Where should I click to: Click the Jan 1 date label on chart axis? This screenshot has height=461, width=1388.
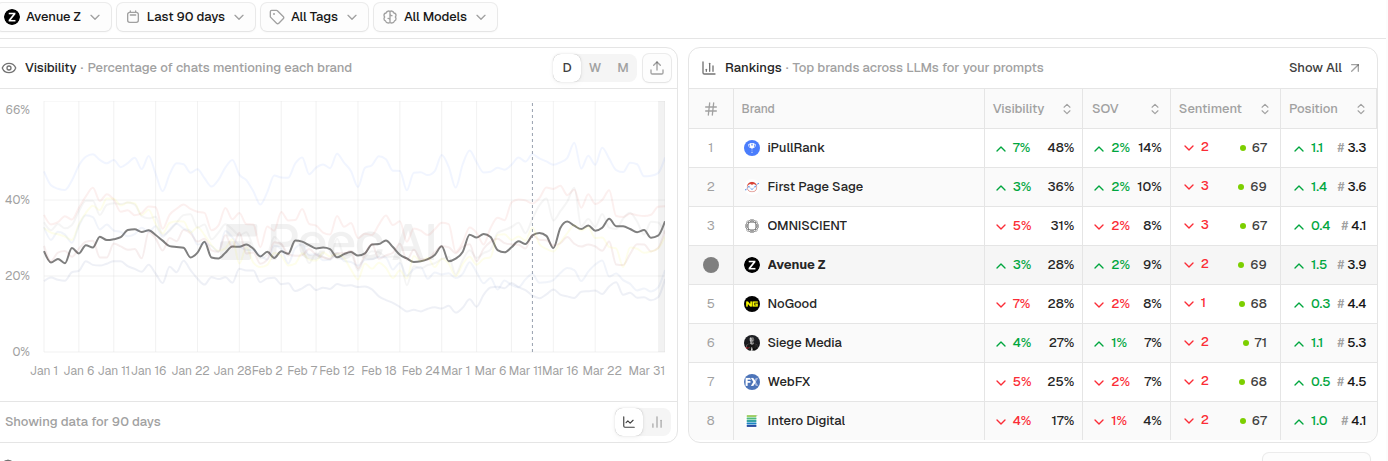point(45,371)
